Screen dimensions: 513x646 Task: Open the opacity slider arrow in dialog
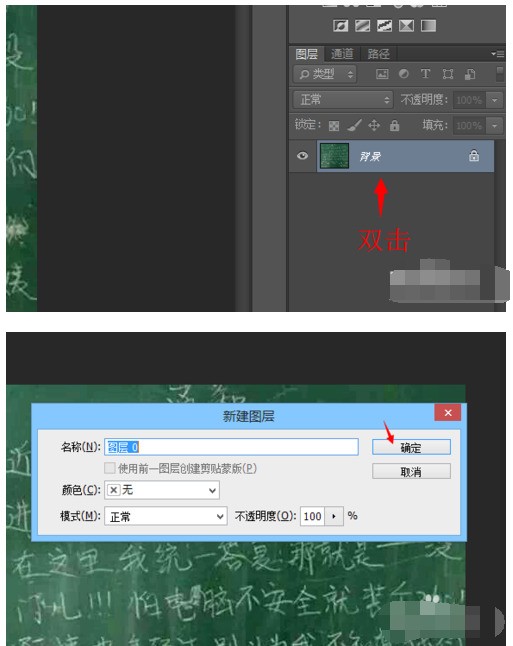point(334,516)
